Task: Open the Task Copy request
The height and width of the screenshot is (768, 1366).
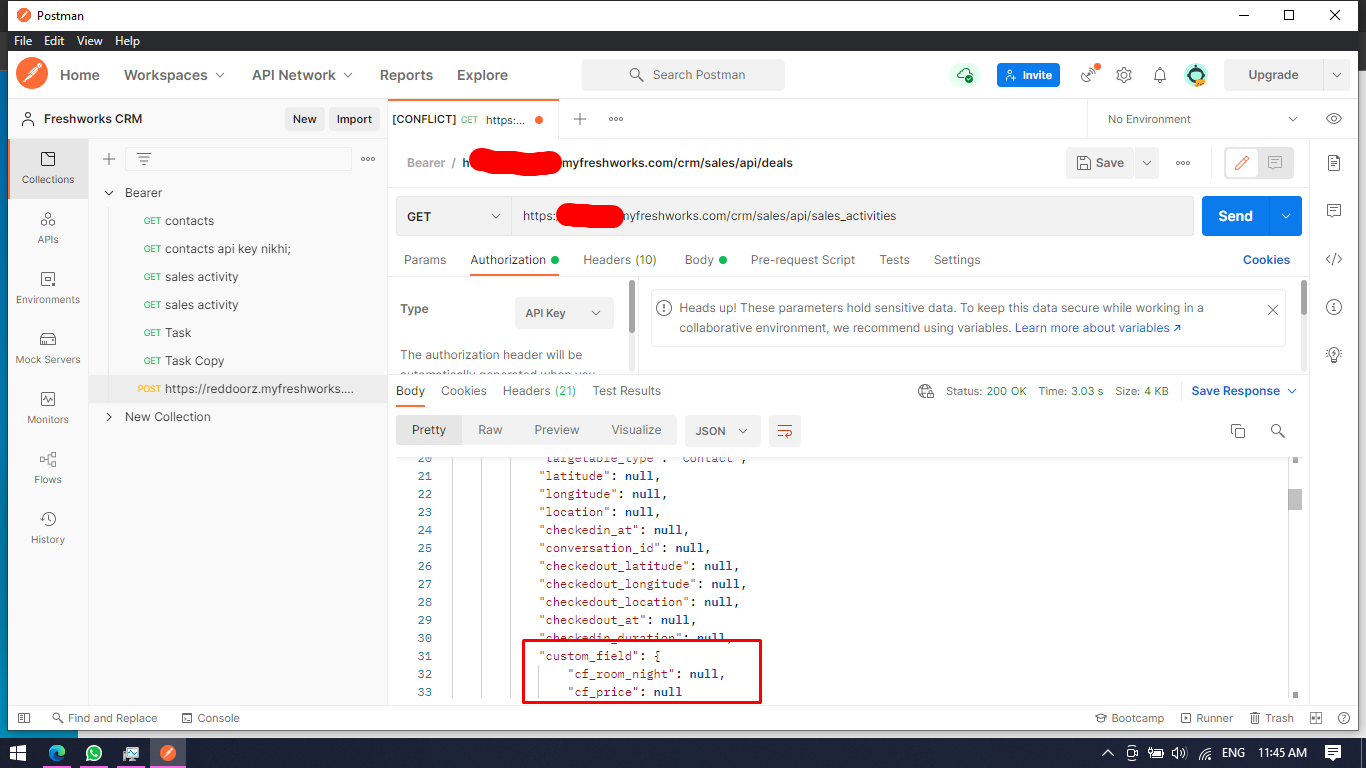Action: [x=194, y=361]
